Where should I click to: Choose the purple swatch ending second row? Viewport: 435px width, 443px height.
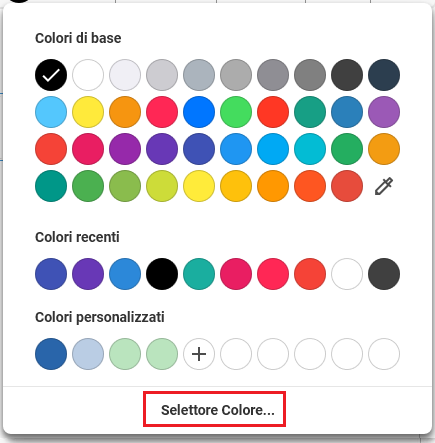click(x=384, y=112)
